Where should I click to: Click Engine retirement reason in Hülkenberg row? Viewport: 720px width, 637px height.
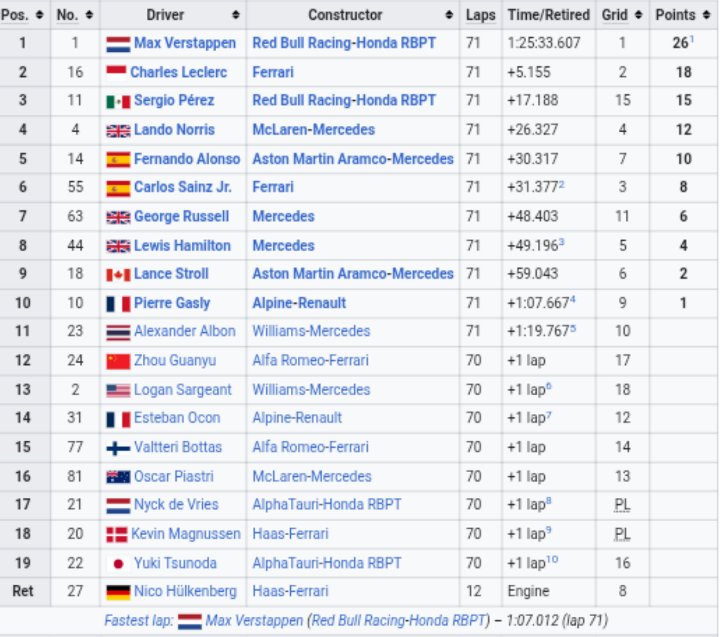point(528,591)
